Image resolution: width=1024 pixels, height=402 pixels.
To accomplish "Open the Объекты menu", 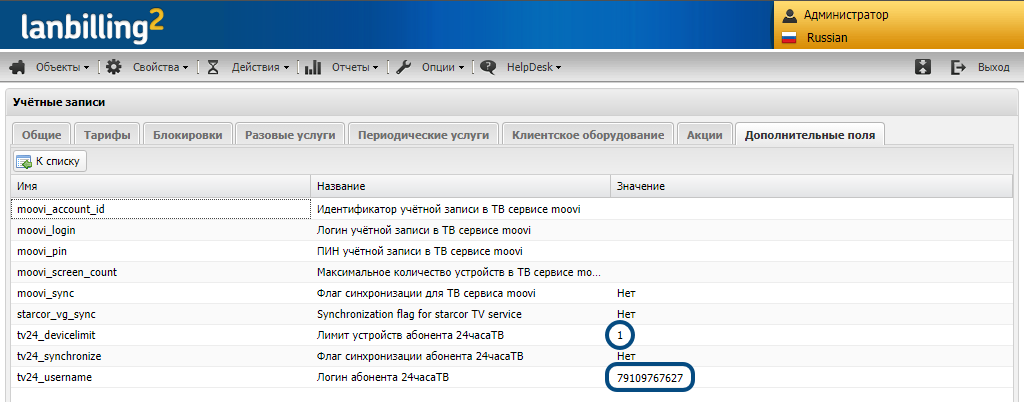I will pyautogui.click(x=58, y=67).
